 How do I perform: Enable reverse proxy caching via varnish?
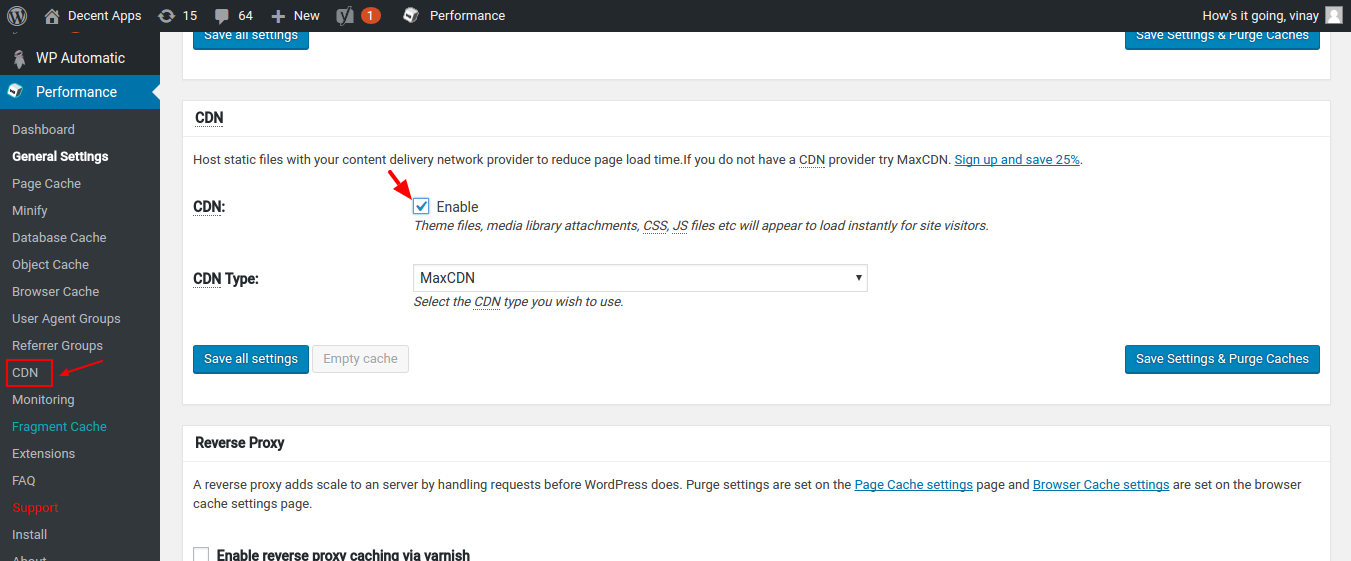point(201,555)
